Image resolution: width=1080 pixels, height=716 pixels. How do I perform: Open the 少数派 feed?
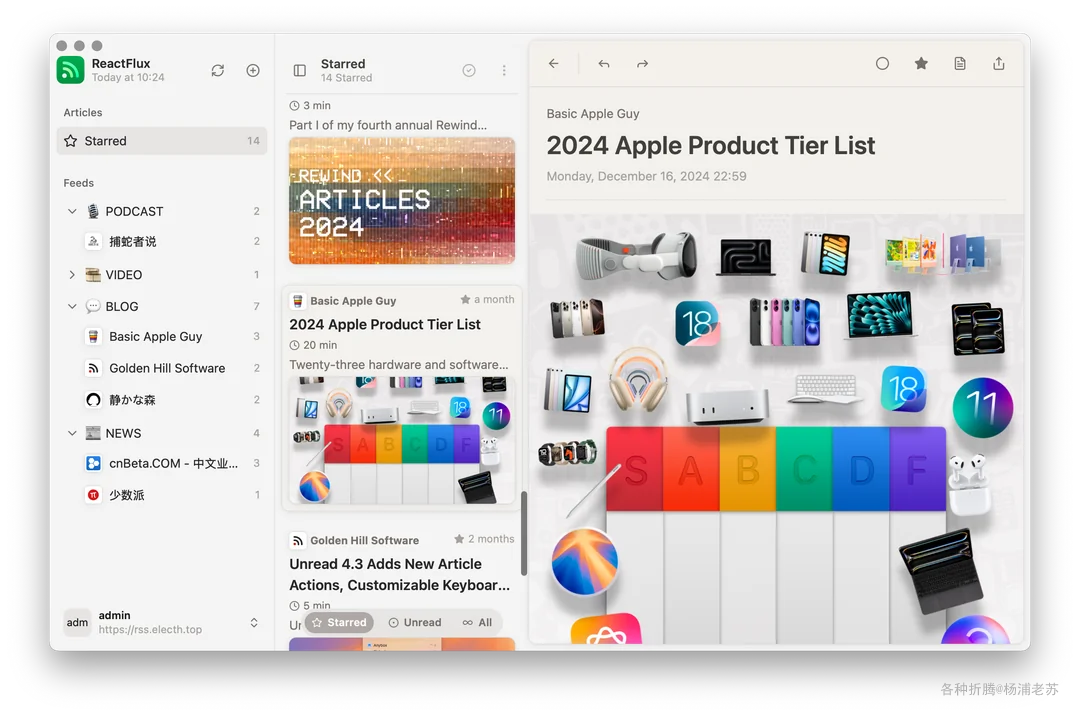coord(162,495)
